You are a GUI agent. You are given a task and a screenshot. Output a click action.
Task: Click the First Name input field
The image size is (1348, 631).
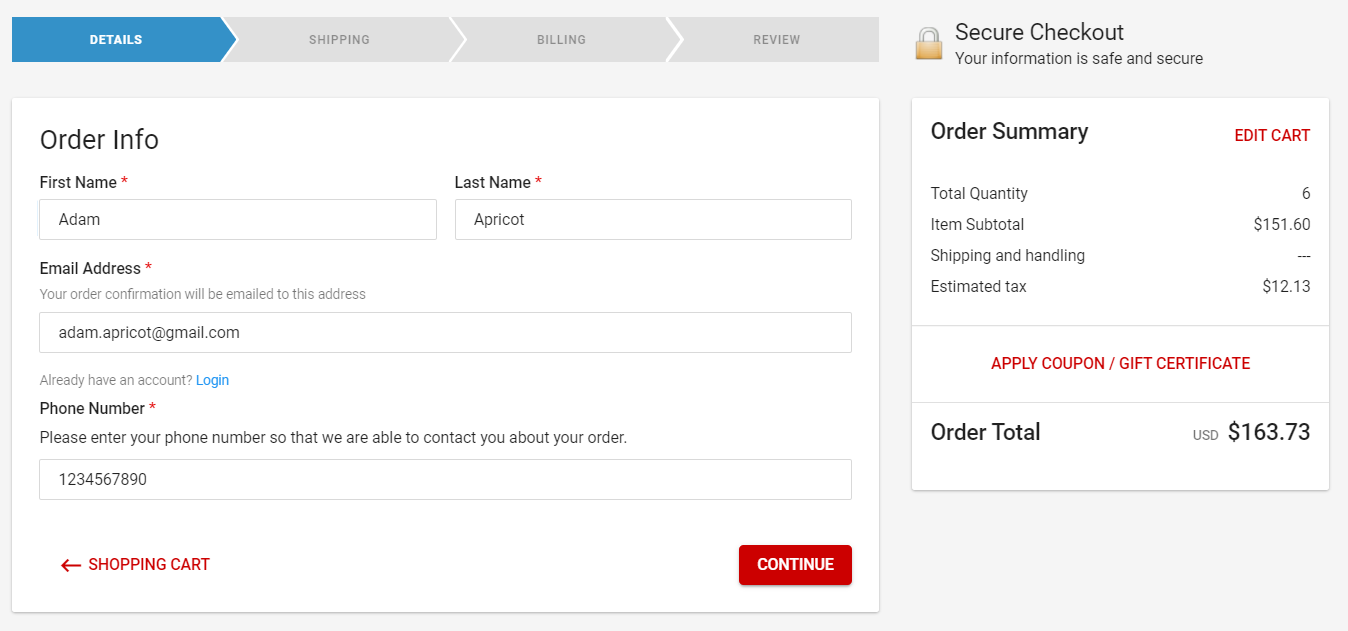[x=238, y=220]
